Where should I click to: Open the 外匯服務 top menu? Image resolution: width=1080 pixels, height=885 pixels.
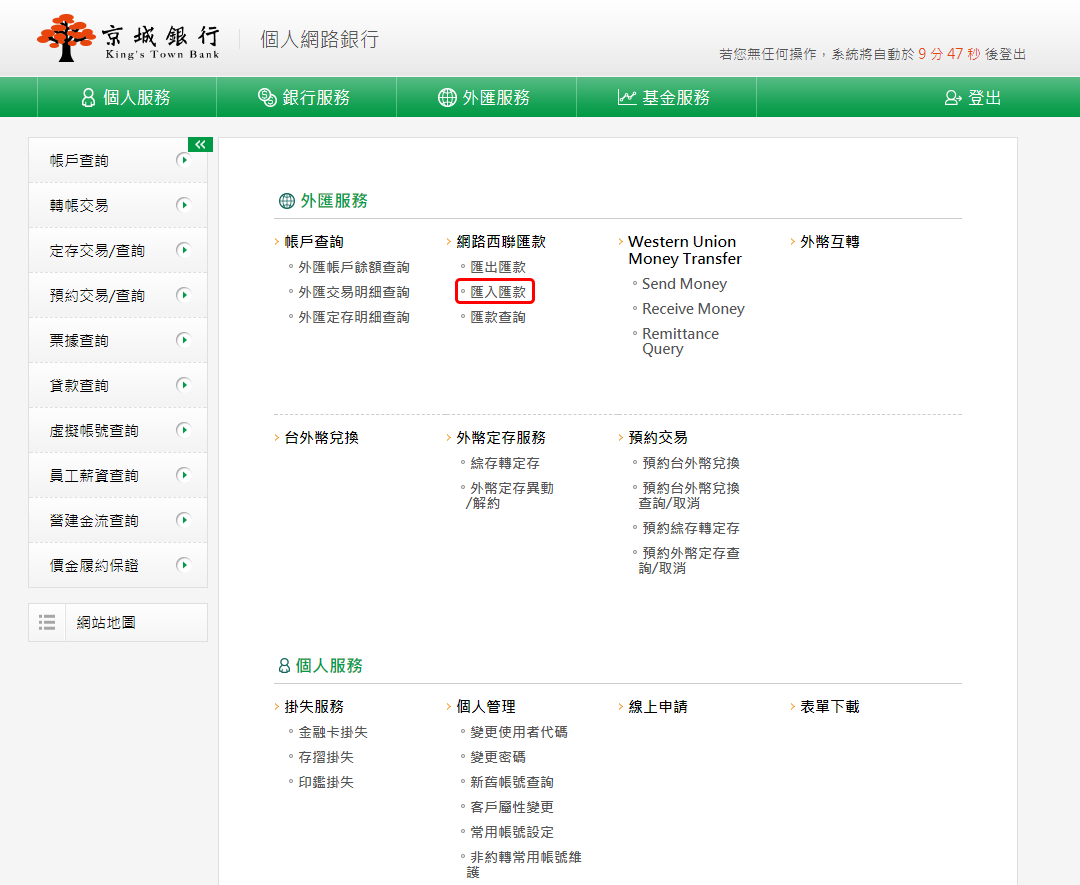486,97
